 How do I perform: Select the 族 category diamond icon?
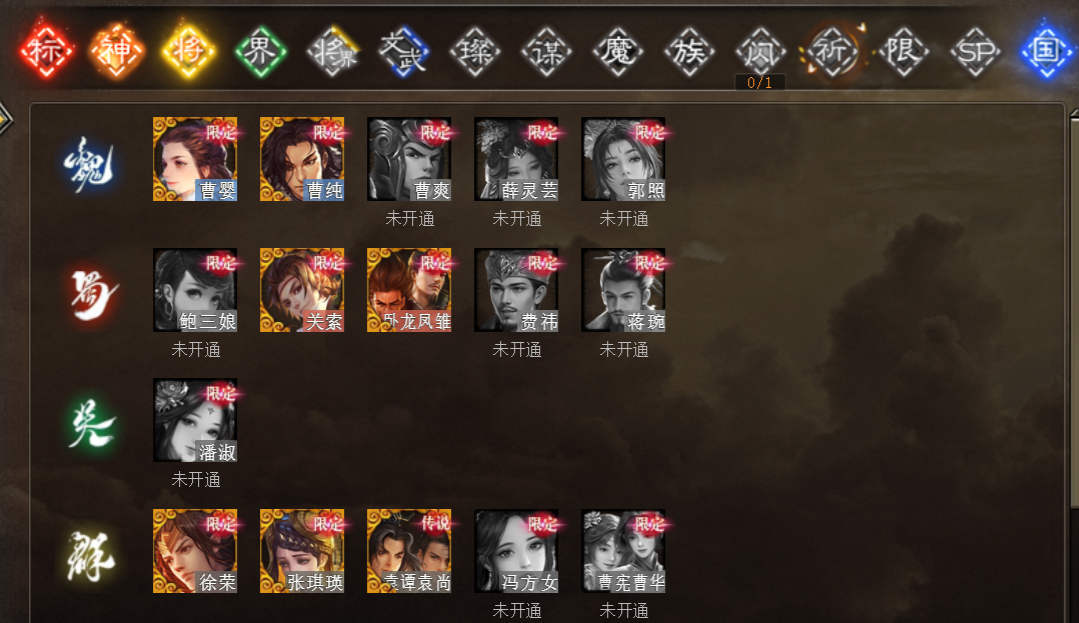tap(689, 51)
